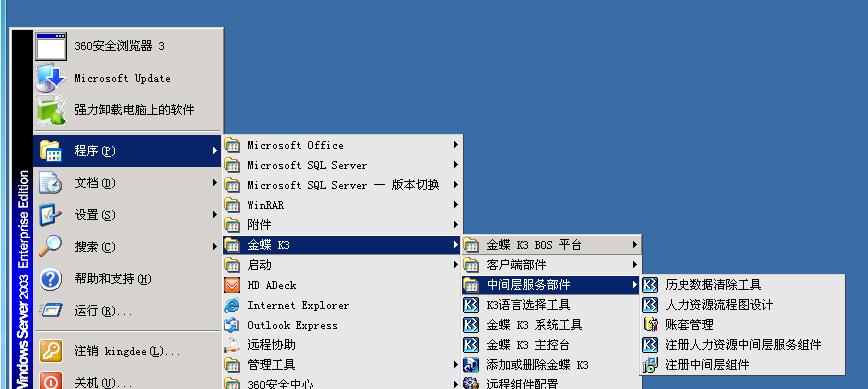This screenshot has height=389, width=868.
Task: Launch Microsoft Update icon
Action: point(51,78)
